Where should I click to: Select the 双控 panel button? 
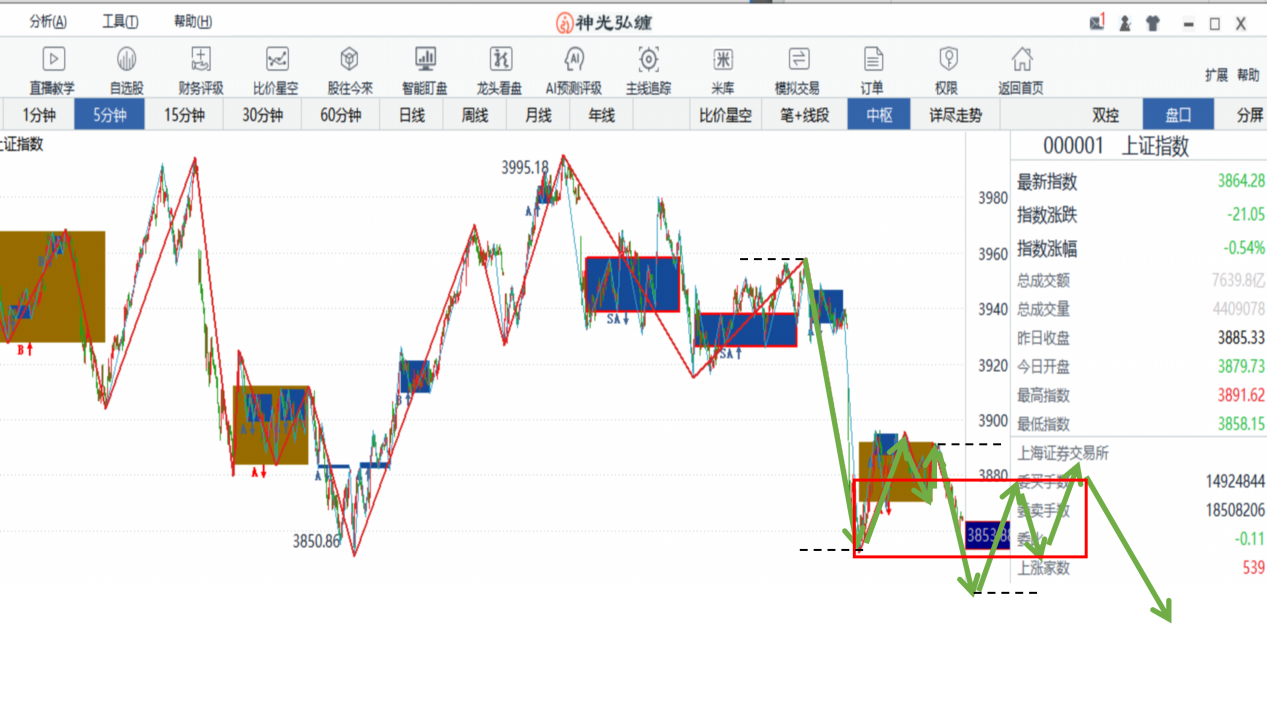coord(1106,115)
